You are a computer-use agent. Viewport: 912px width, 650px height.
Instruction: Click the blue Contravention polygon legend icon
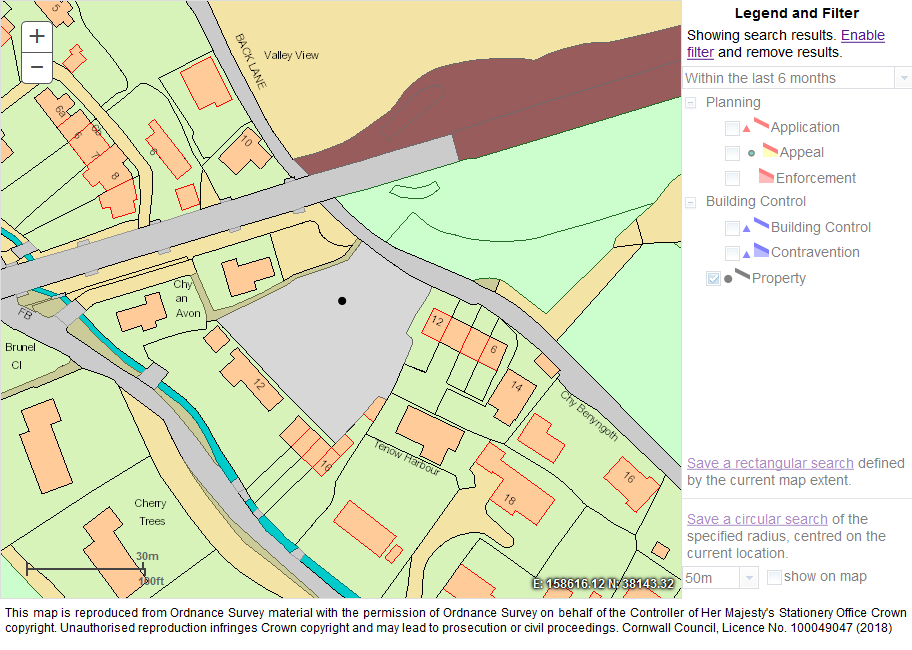tap(761, 251)
